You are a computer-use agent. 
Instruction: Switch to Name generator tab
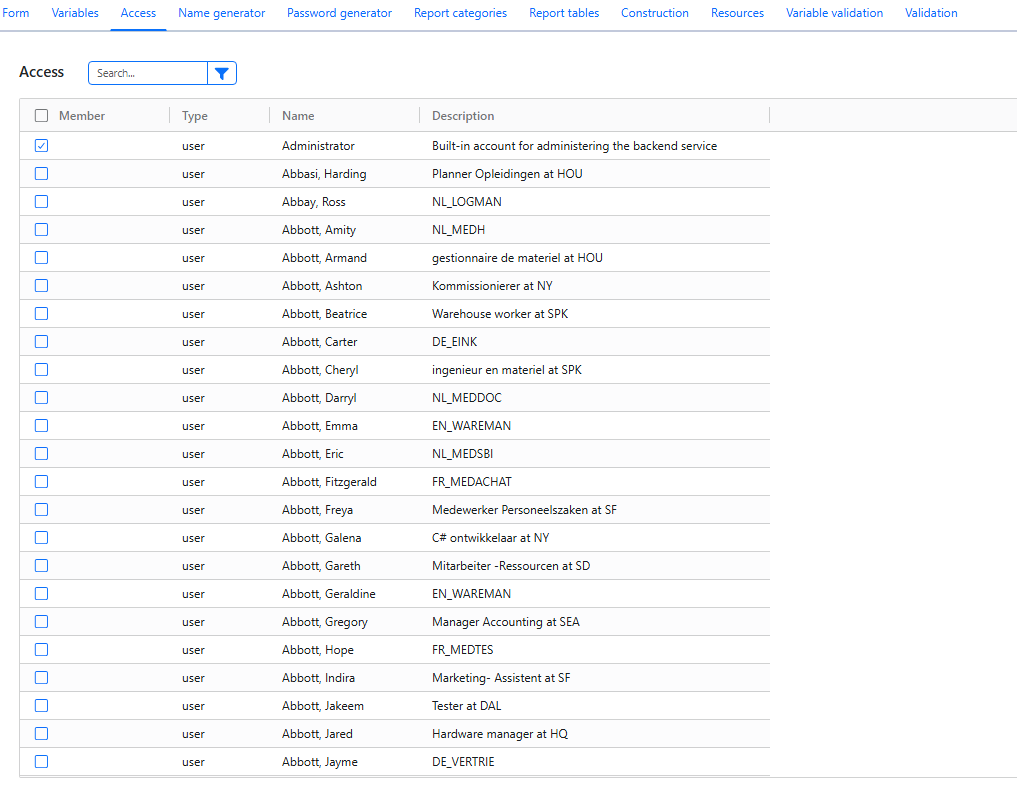(222, 13)
